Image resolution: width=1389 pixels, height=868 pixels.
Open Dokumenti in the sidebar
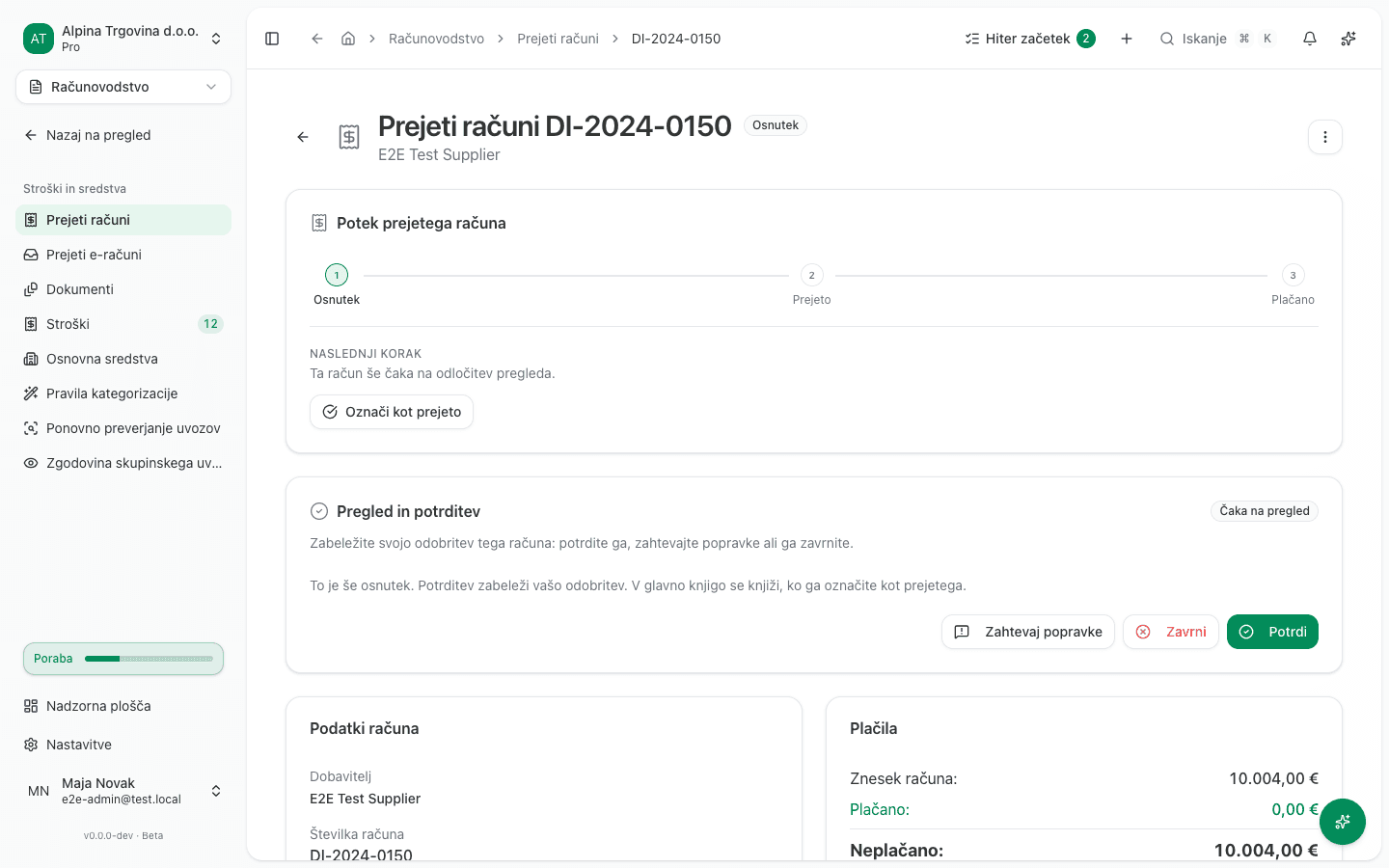123,289
